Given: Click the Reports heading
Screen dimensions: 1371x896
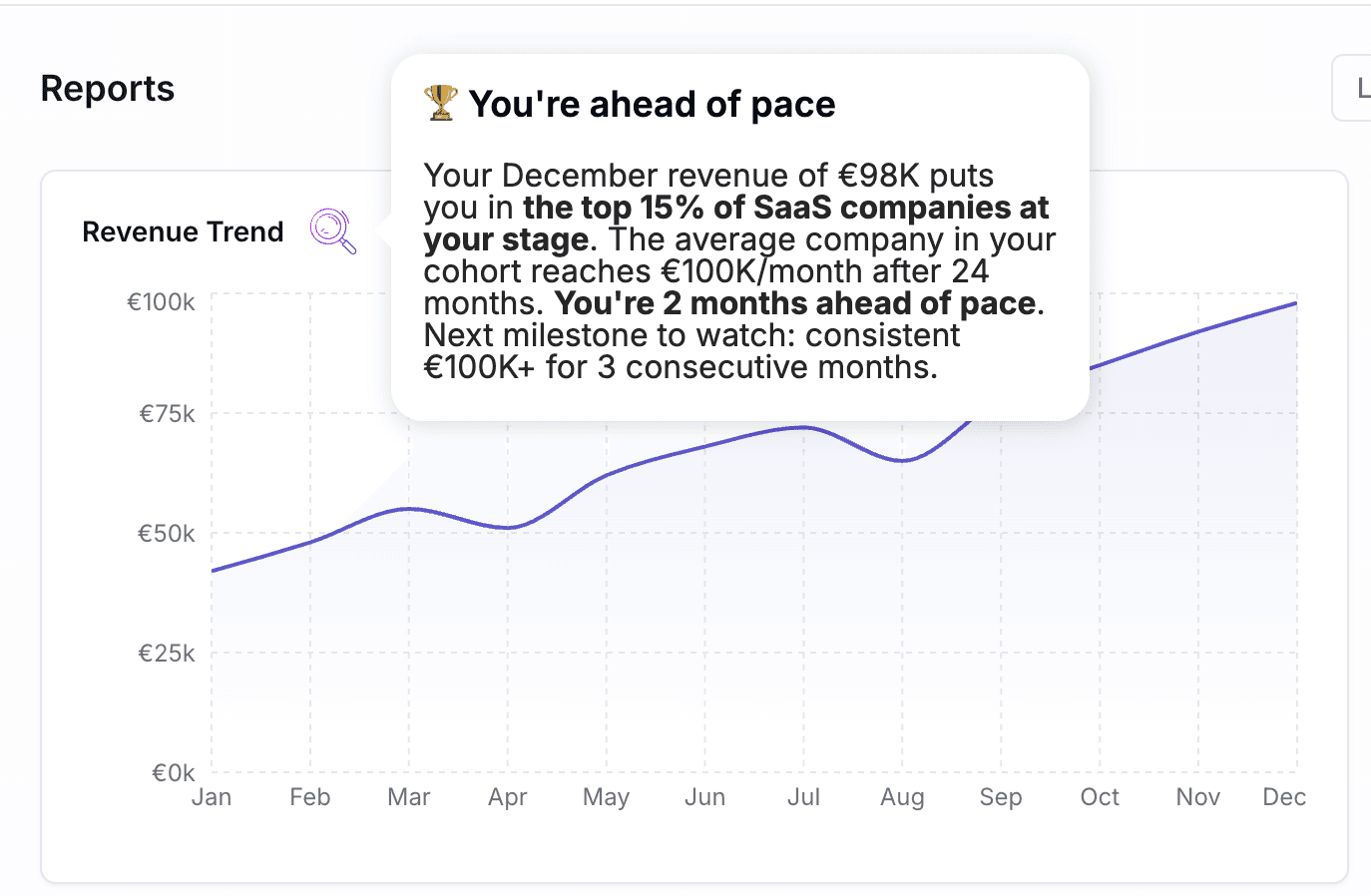Looking at the screenshot, I should point(107,88).
